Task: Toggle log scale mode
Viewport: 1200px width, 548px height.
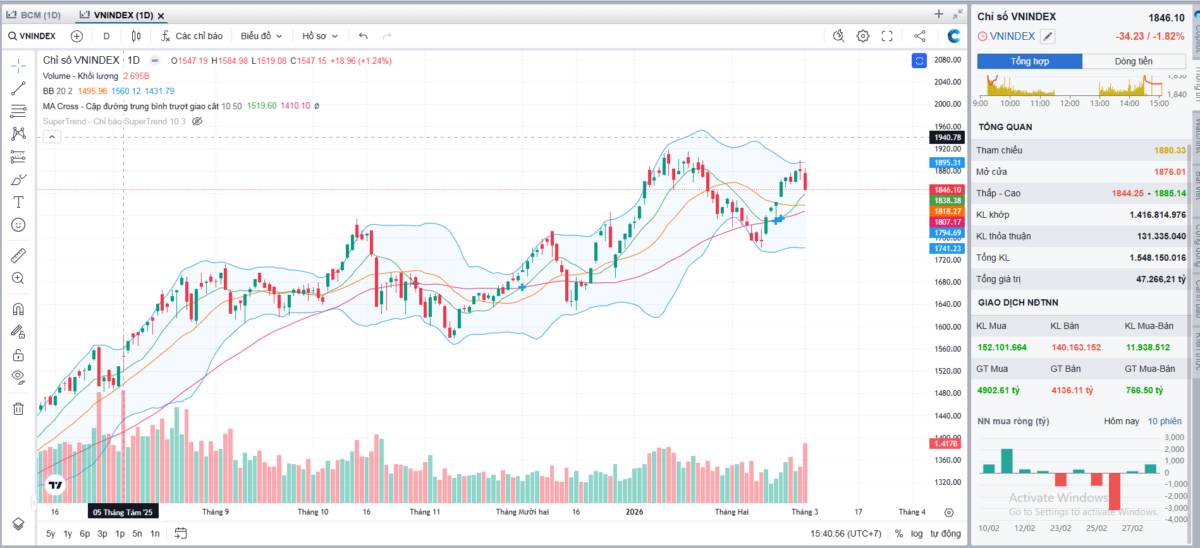Action: 917,534
